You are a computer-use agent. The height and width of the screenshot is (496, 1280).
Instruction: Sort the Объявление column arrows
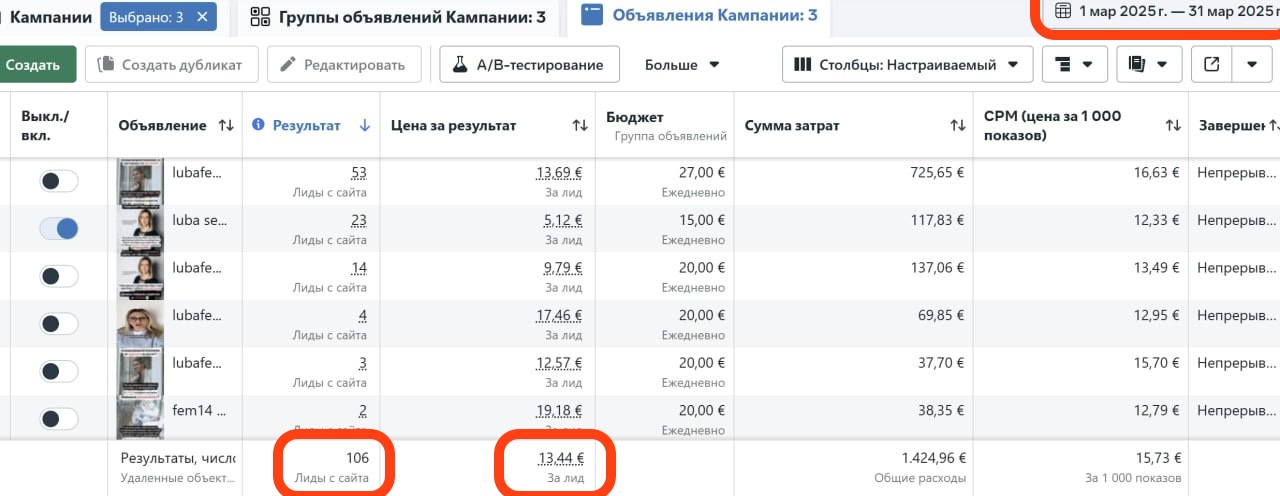(x=226, y=125)
